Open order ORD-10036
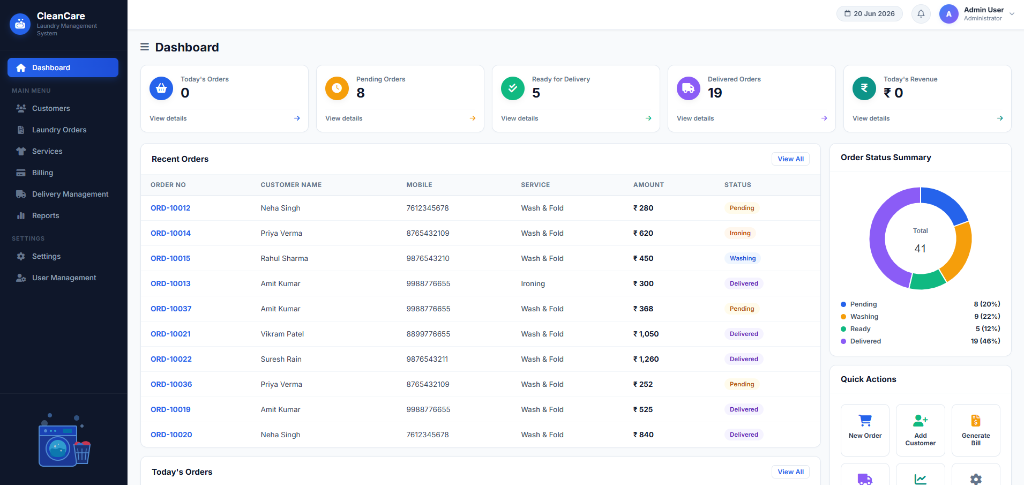 [171, 384]
